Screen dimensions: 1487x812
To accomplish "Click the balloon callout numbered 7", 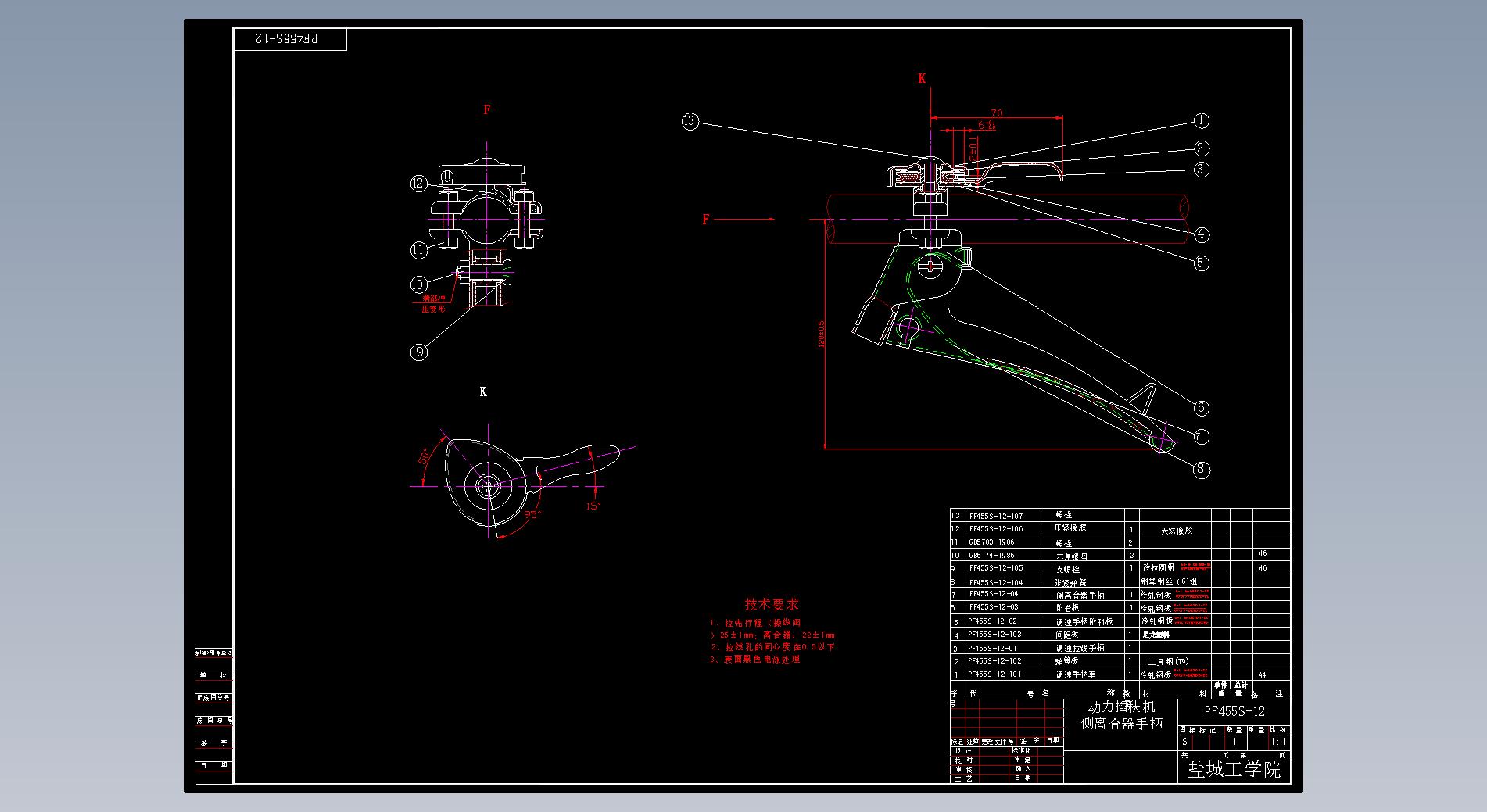I will pyautogui.click(x=1202, y=436).
